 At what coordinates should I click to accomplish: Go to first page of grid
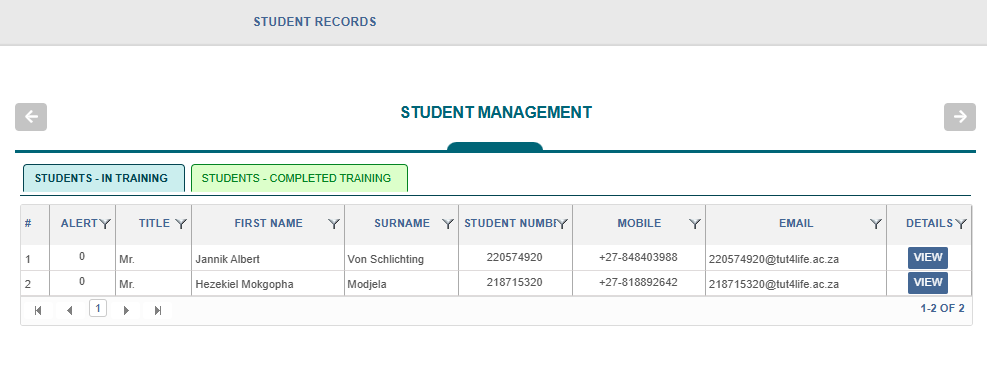point(38,310)
